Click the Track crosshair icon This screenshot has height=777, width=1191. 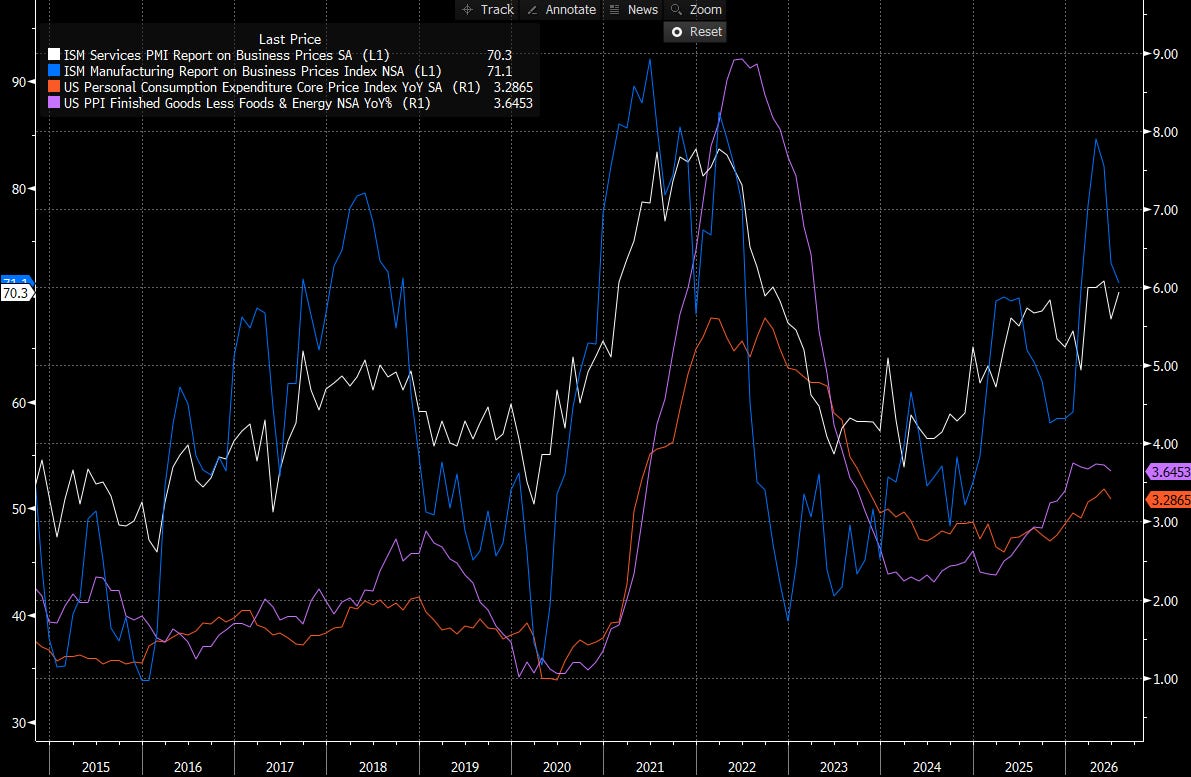467,10
